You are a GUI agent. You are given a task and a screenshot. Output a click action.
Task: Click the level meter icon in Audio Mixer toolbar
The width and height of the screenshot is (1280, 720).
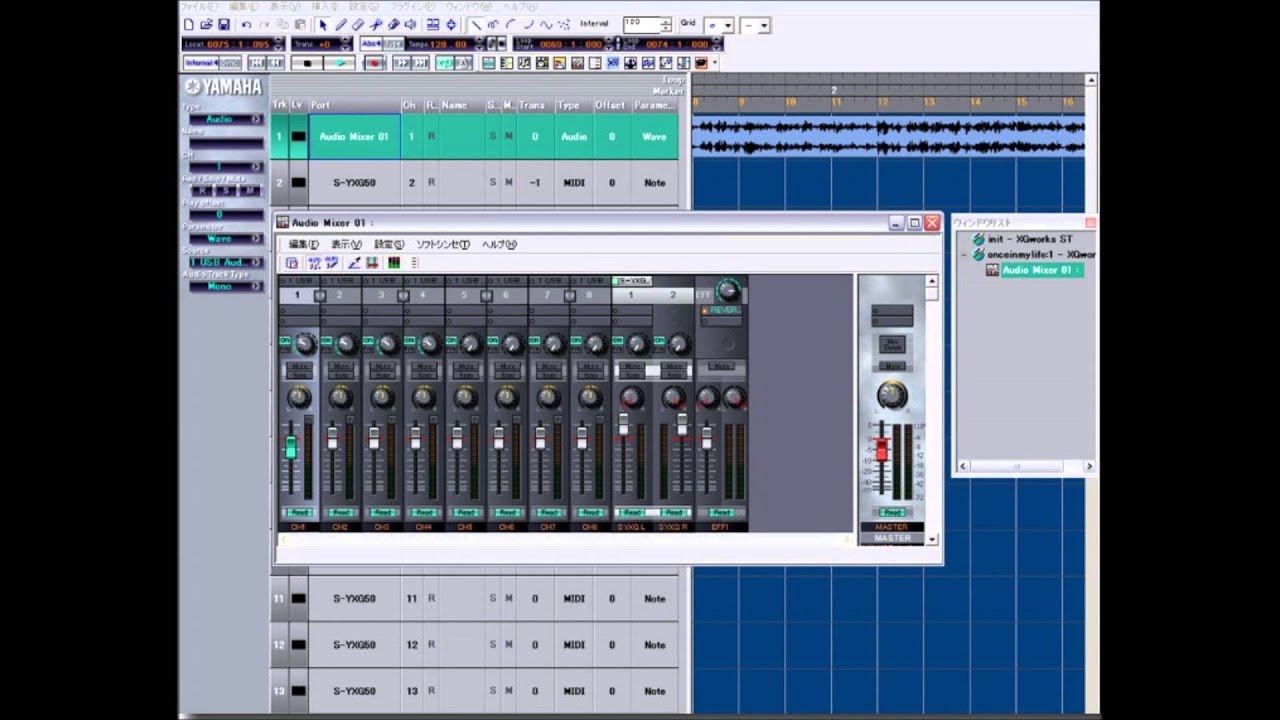(x=394, y=263)
